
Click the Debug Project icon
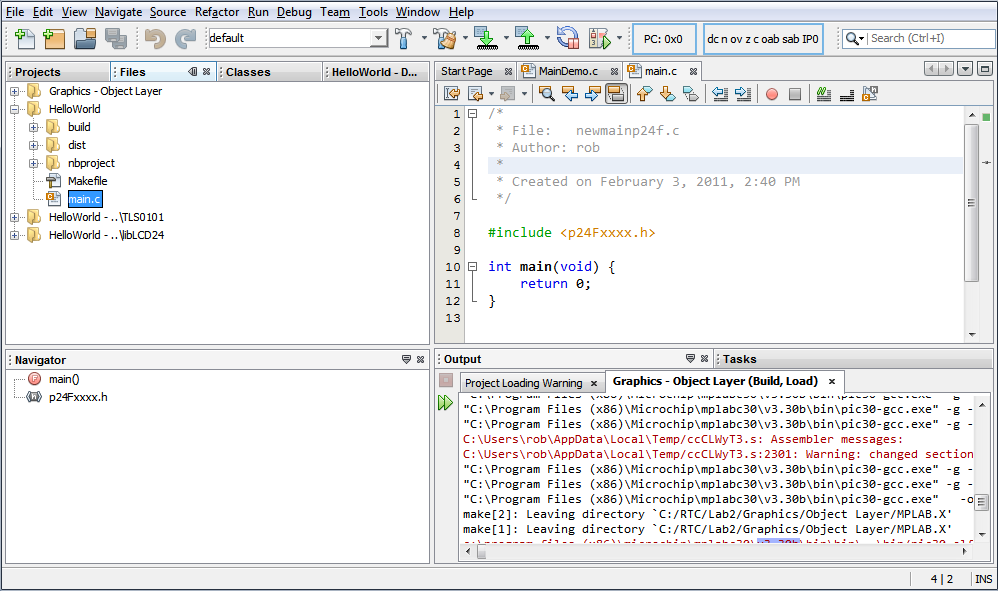[x=598, y=40]
